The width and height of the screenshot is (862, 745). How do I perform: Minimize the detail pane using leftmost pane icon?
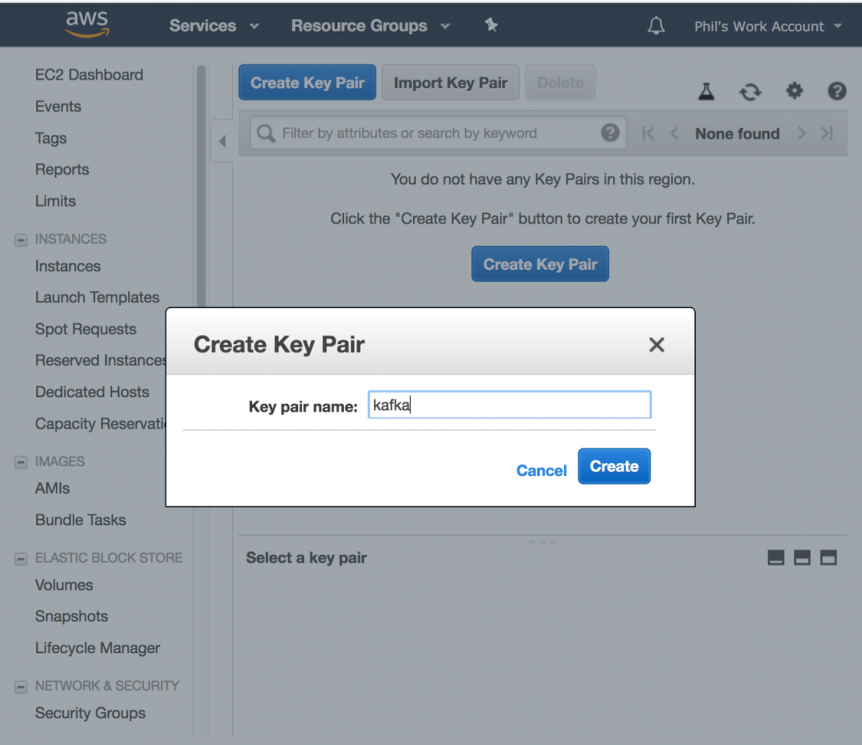tap(776, 558)
